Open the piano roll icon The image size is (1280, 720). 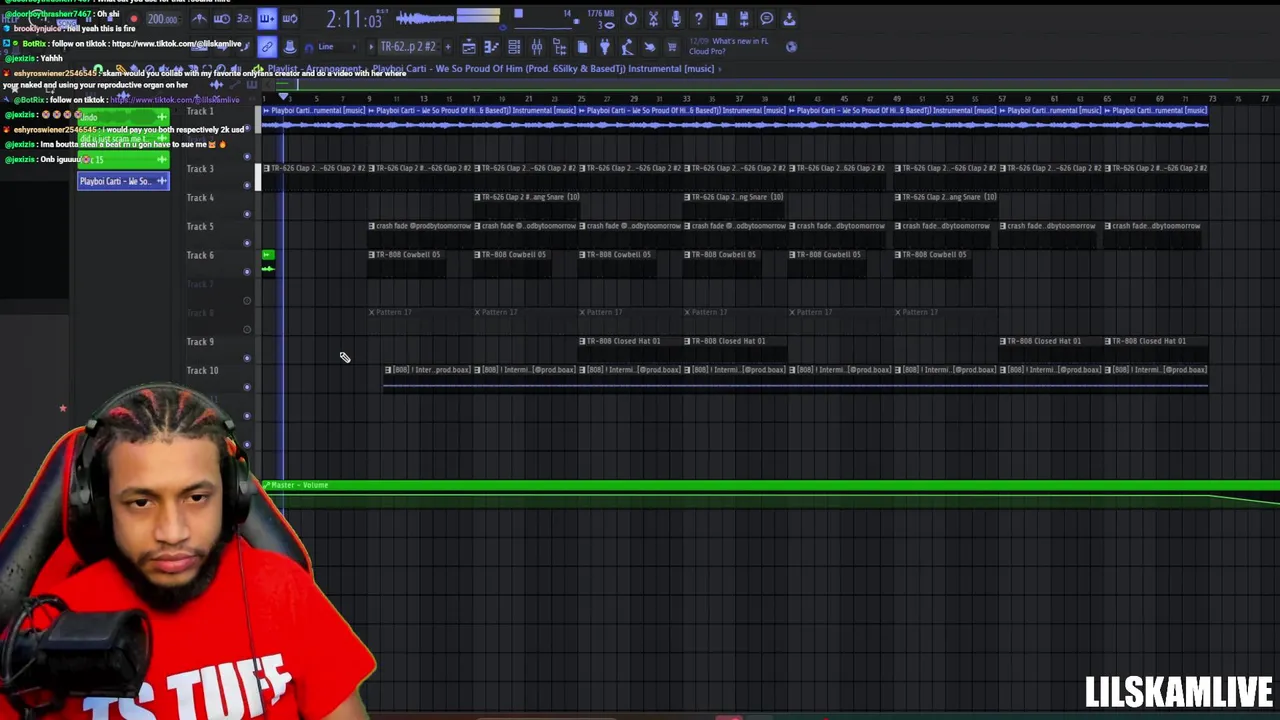point(491,47)
